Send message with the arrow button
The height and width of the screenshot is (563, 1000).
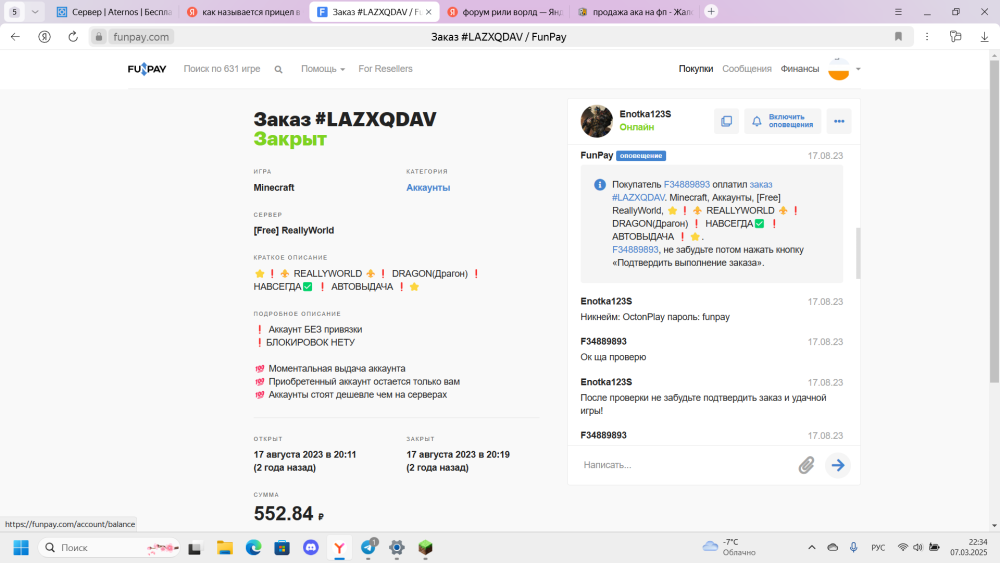click(x=838, y=465)
